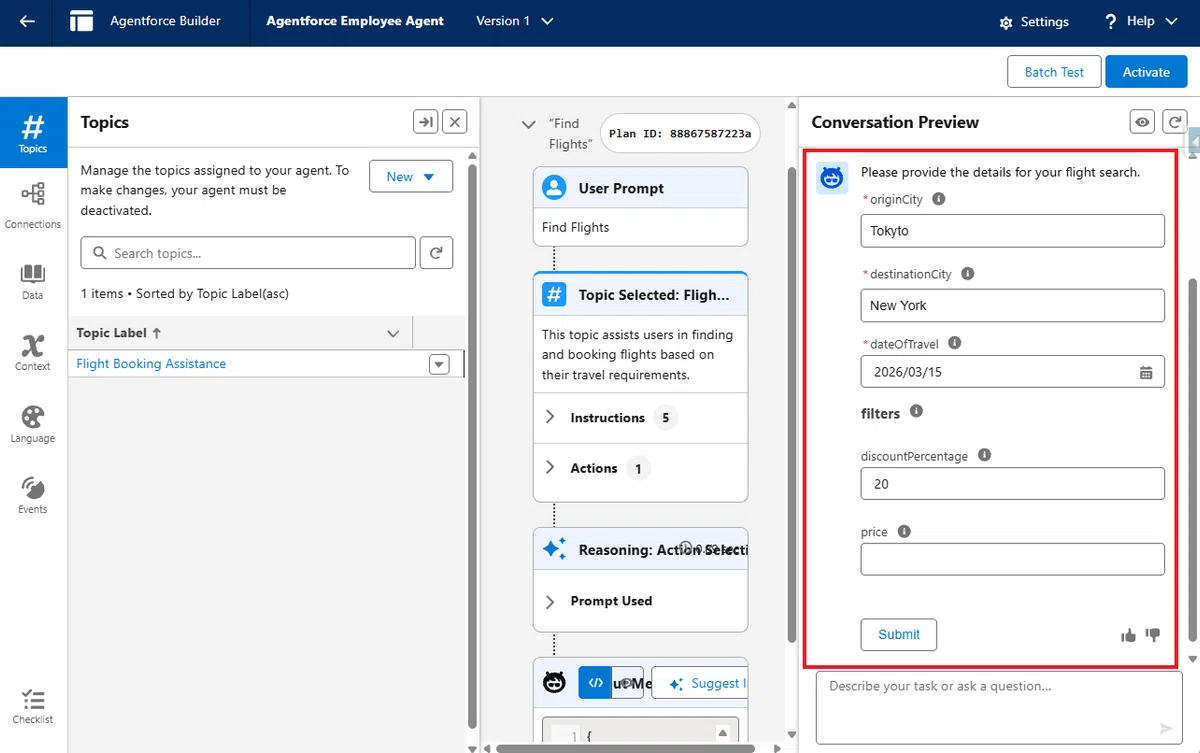1200x753 pixels.
Task: Go back using the header back arrow
Action: (x=27, y=21)
